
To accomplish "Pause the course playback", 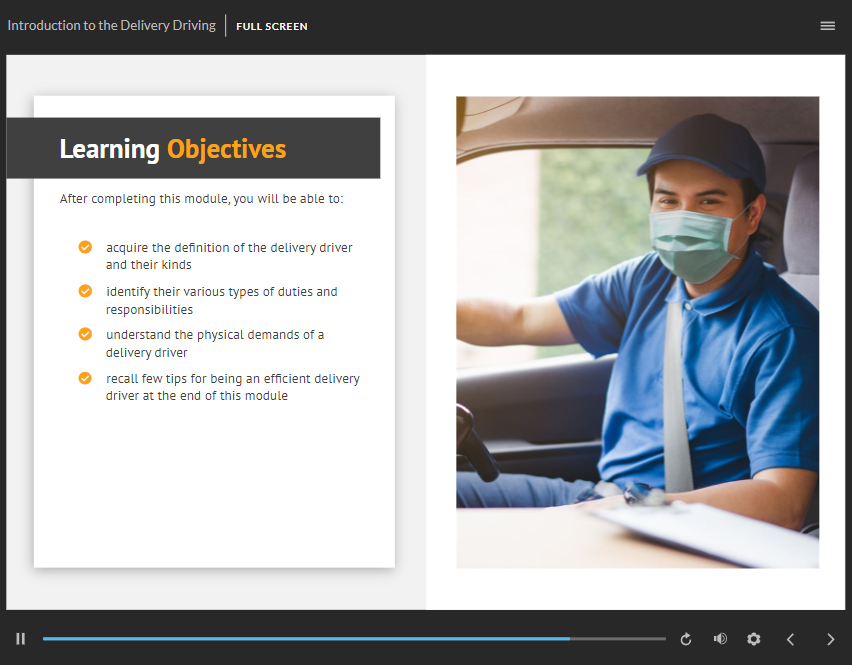I will click(x=21, y=639).
